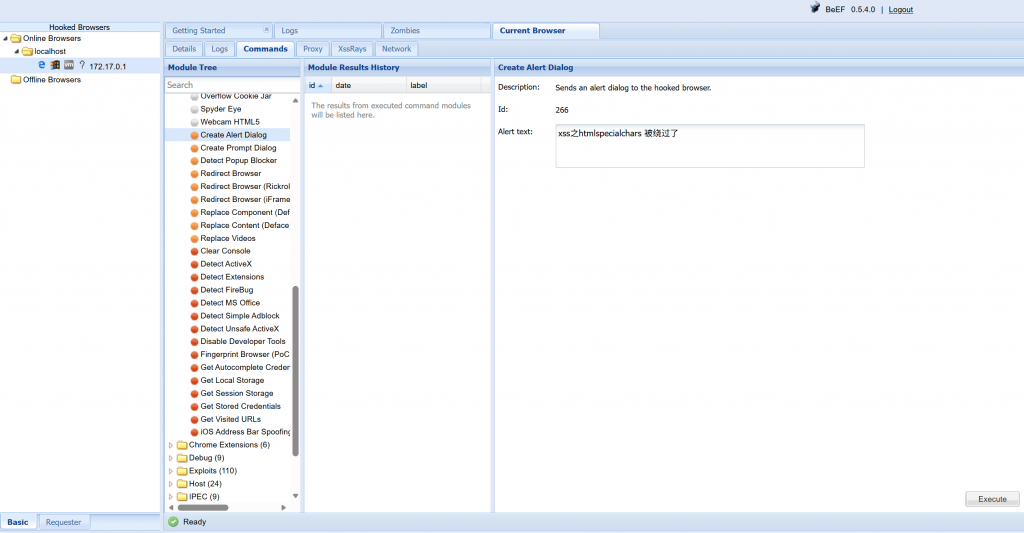Image resolution: width=1024 pixels, height=533 pixels.
Task: Click the Windows OS icon beside 172.17.0.1
Action: click(x=55, y=65)
